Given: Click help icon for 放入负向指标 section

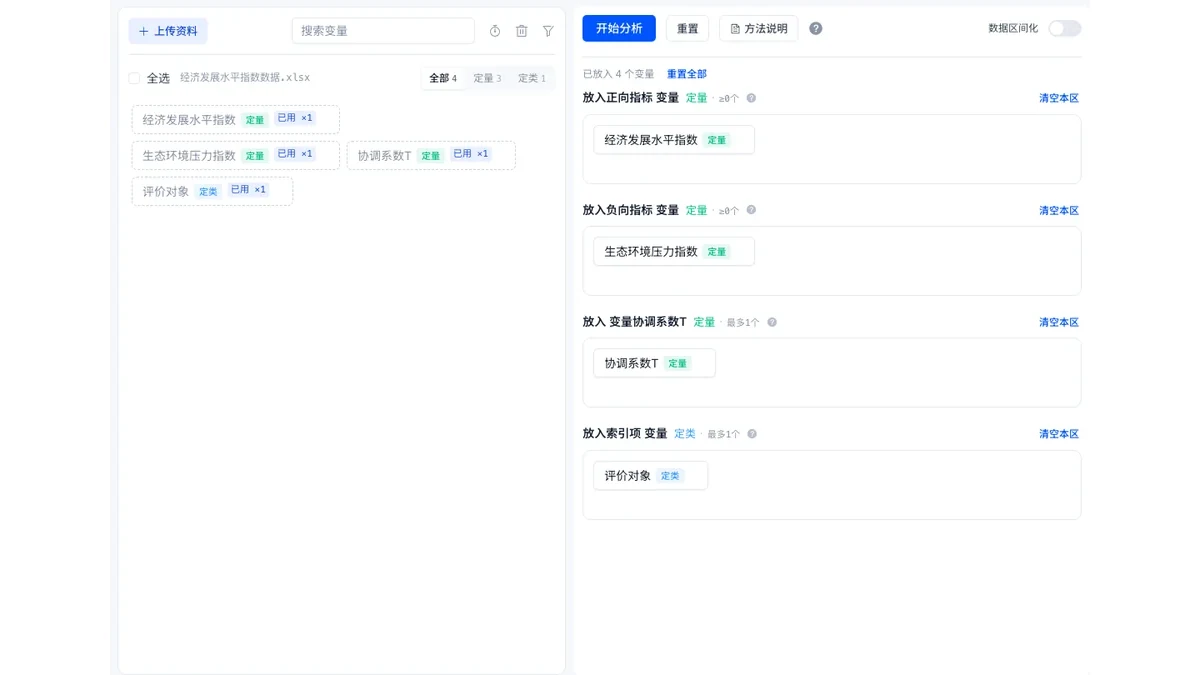Looking at the screenshot, I should pyautogui.click(x=751, y=210).
